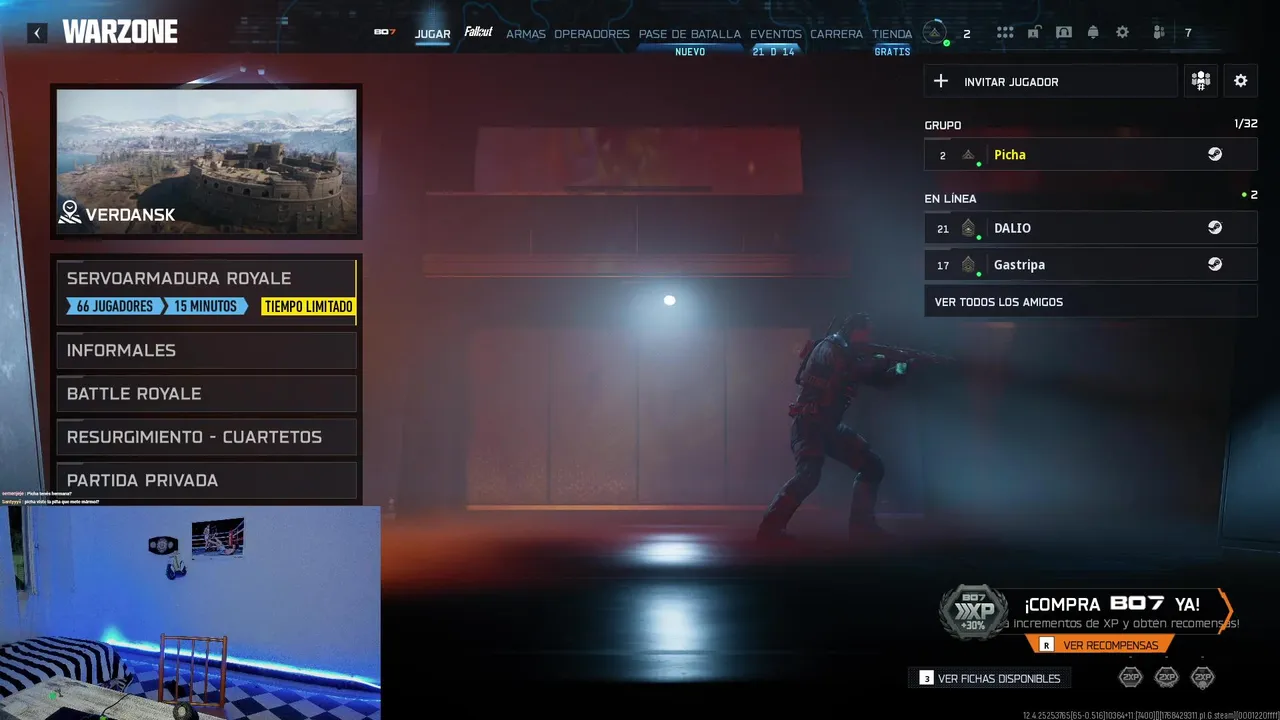Viewport: 1280px width, 720px height.
Task: Select the first 2XP token icon
Action: pyautogui.click(x=1130, y=678)
